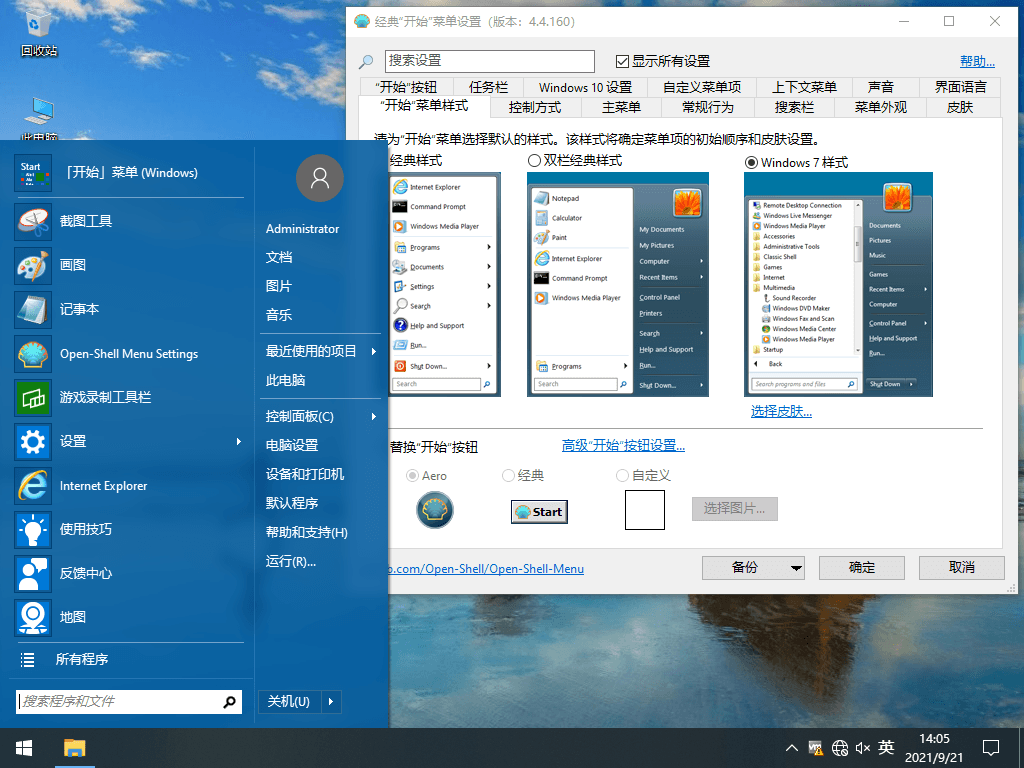Open Maps (地图) icon

click(x=33, y=618)
